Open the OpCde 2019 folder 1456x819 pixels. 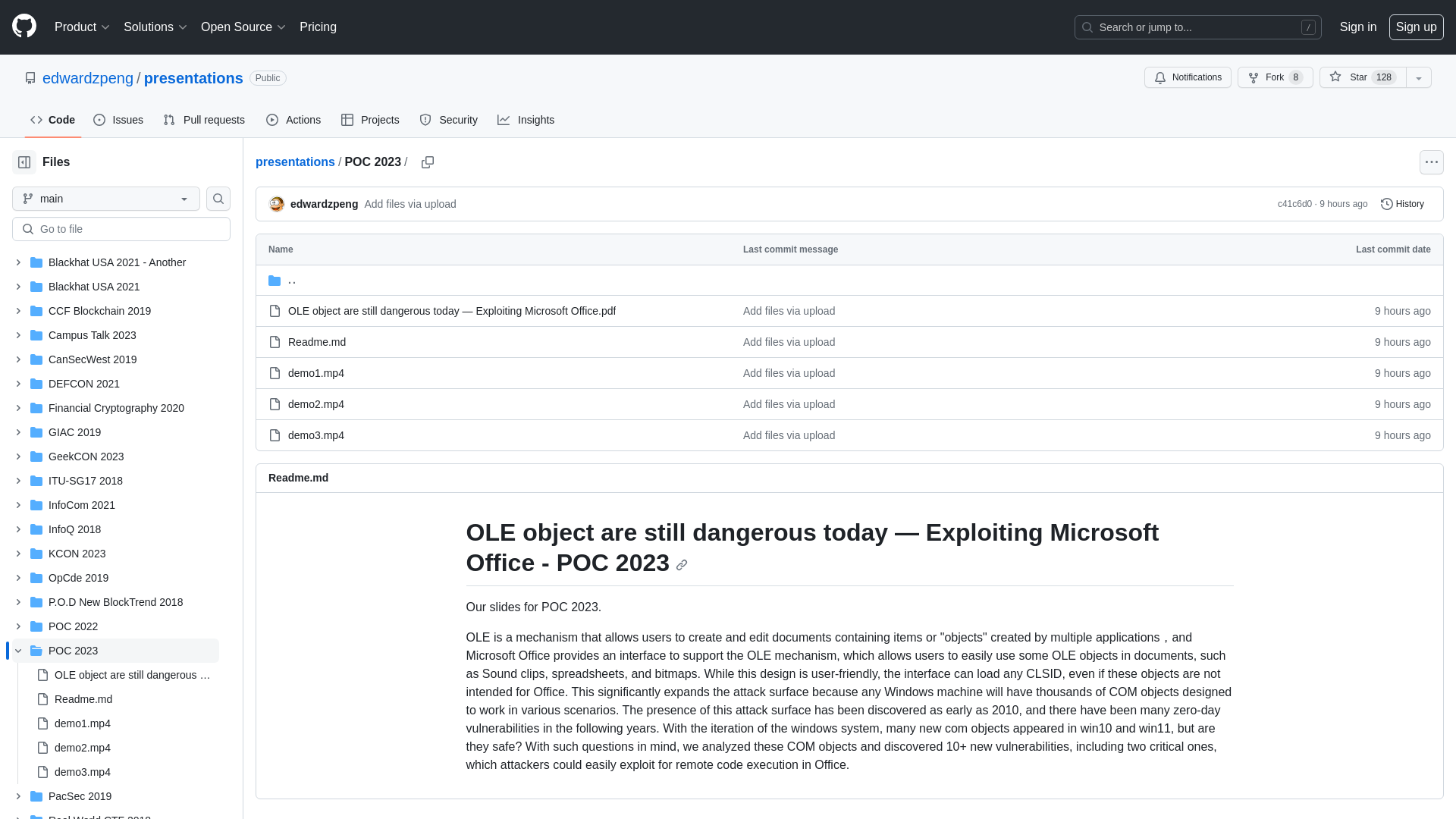[78, 578]
